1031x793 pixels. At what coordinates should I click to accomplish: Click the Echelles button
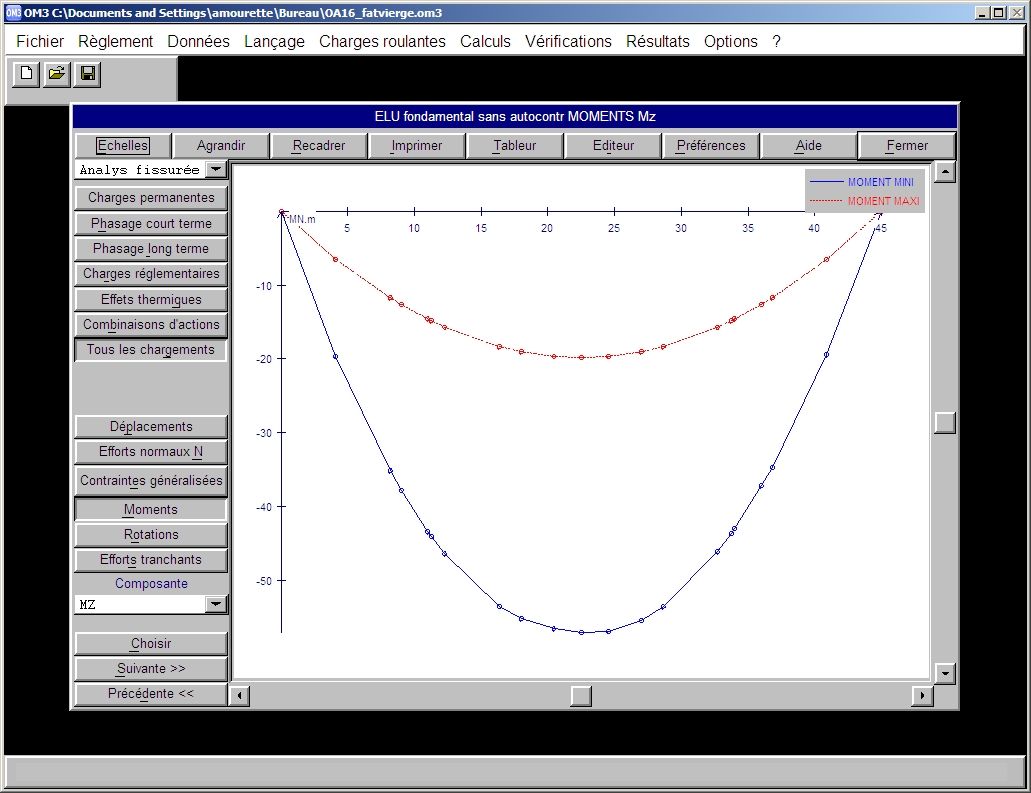[123, 145]
